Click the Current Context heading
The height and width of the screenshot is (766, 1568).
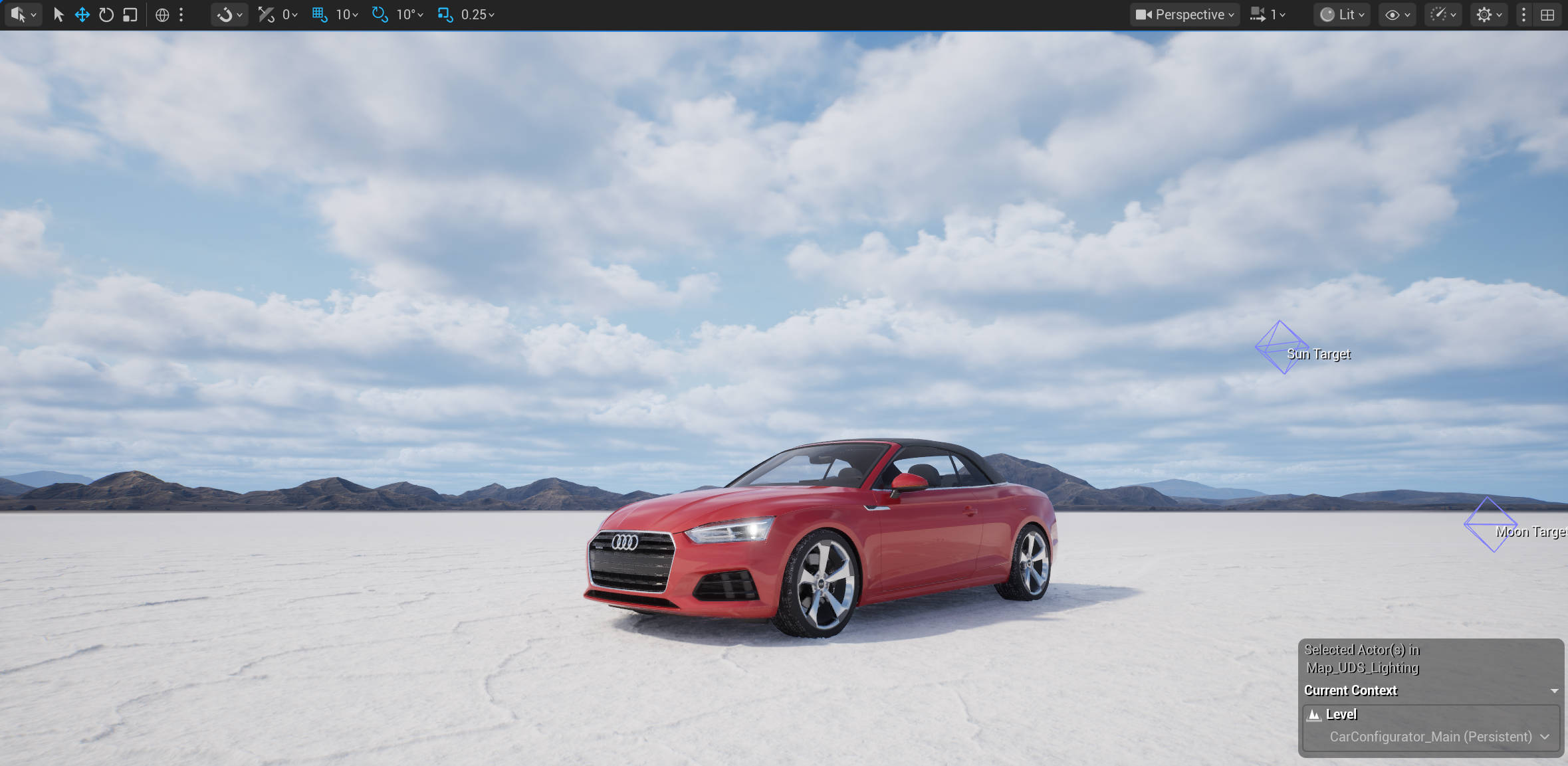click(x=1351, y=690)
